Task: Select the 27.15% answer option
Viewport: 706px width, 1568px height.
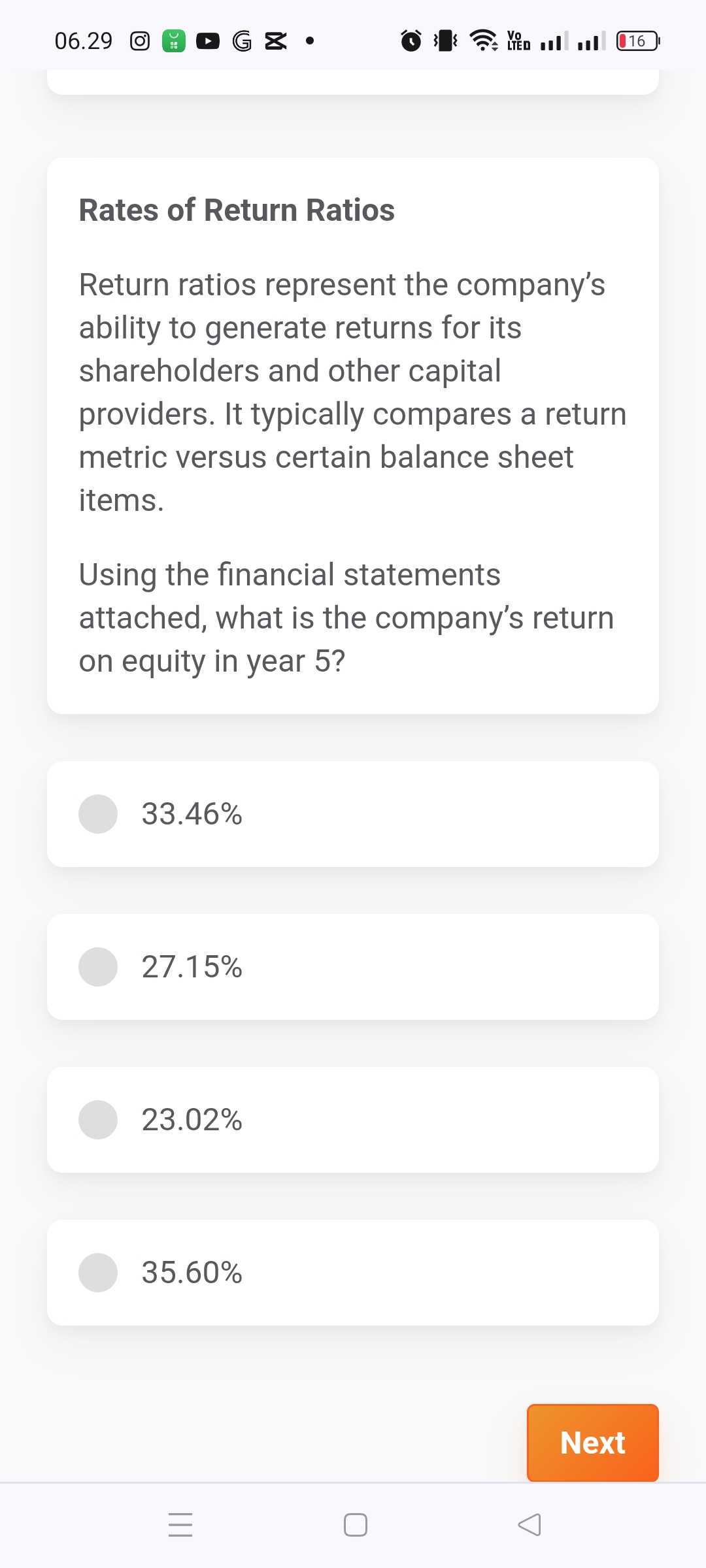Action: [x=353, y=967]
